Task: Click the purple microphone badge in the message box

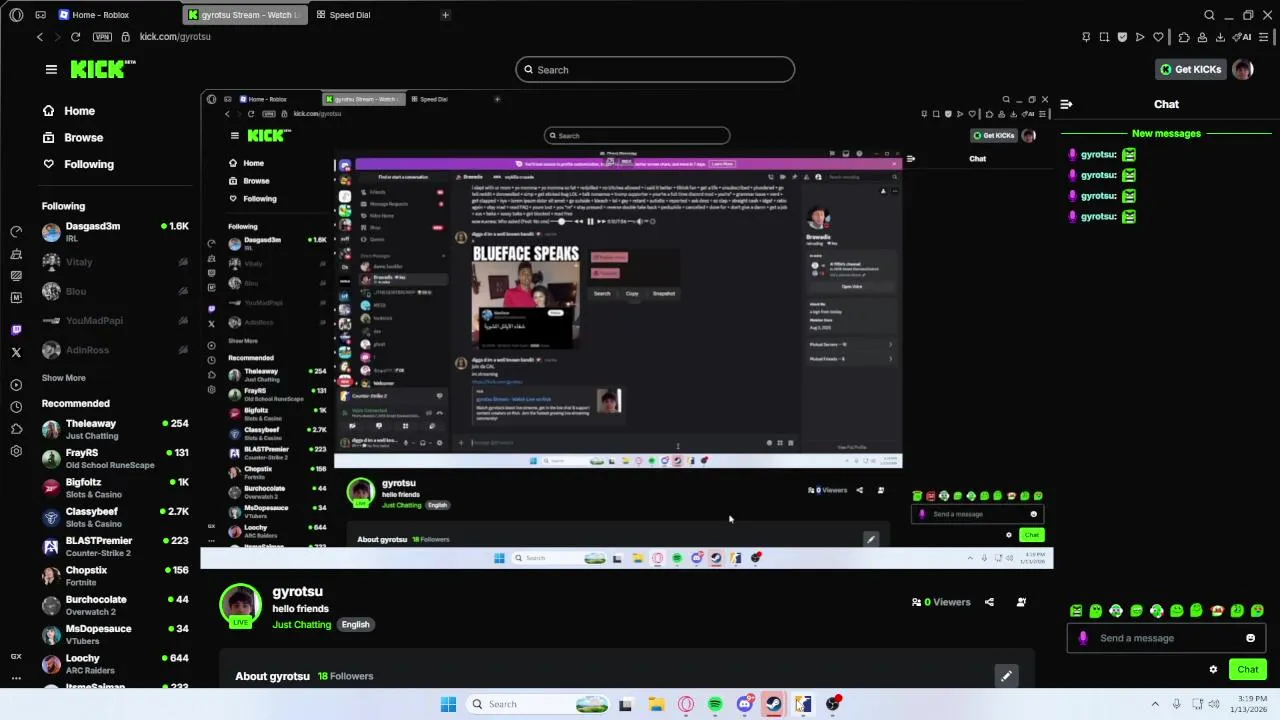Action: (x=1083, y=638)
